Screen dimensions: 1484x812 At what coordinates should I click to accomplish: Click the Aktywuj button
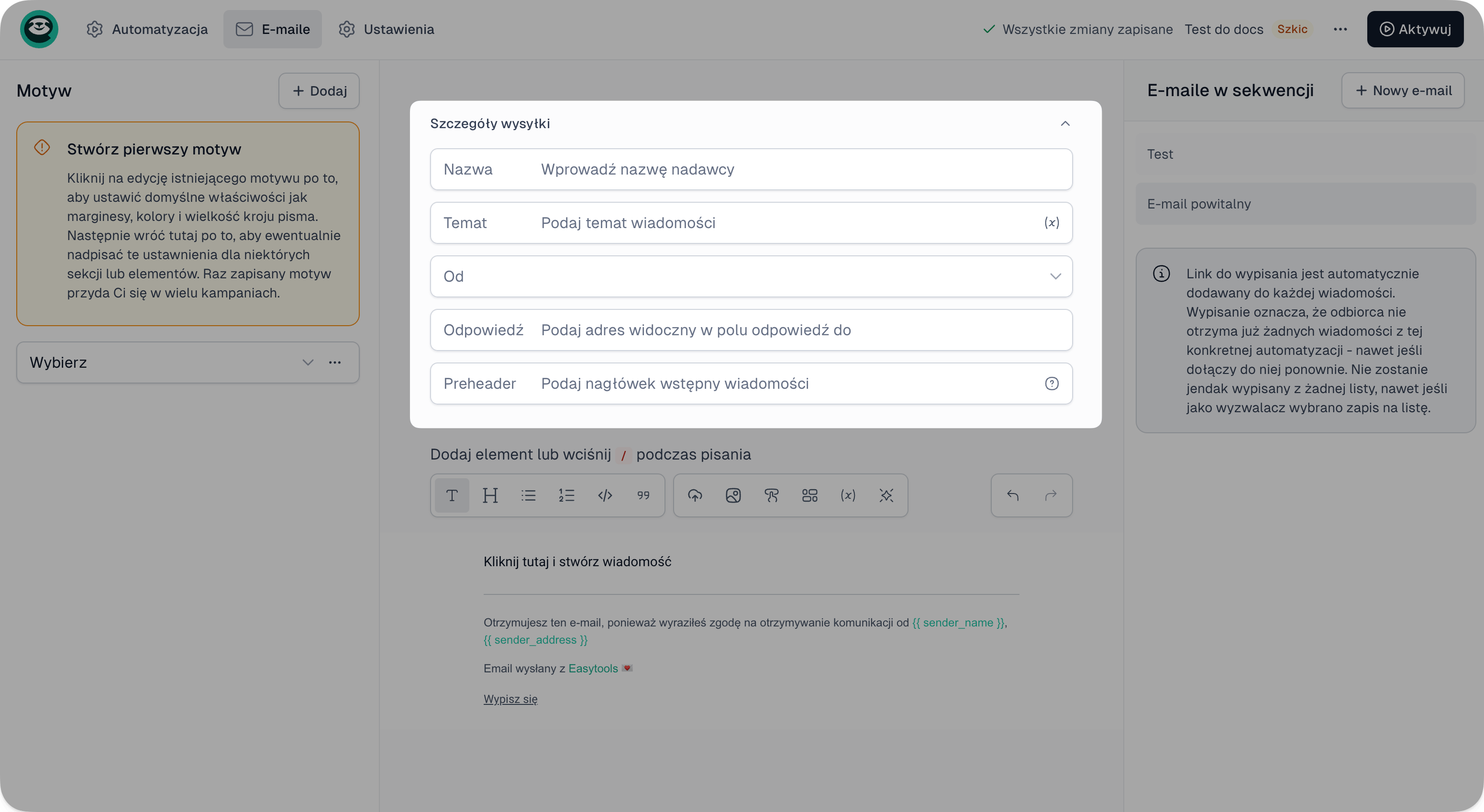point(1415,29)
